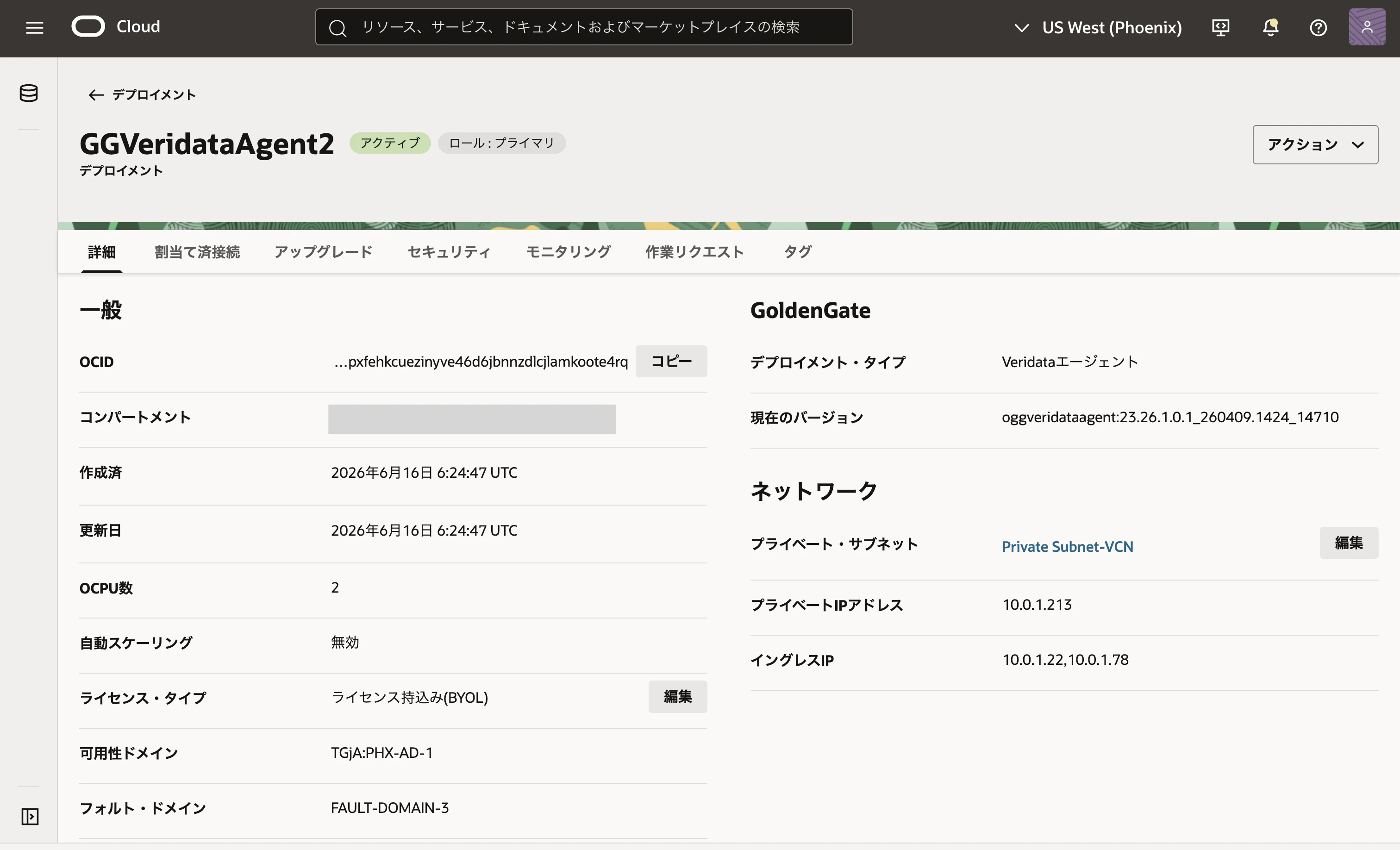Open the 作業リクエスト tab
This screenshot has height=850, width=1400.
[x=694, y=252]
